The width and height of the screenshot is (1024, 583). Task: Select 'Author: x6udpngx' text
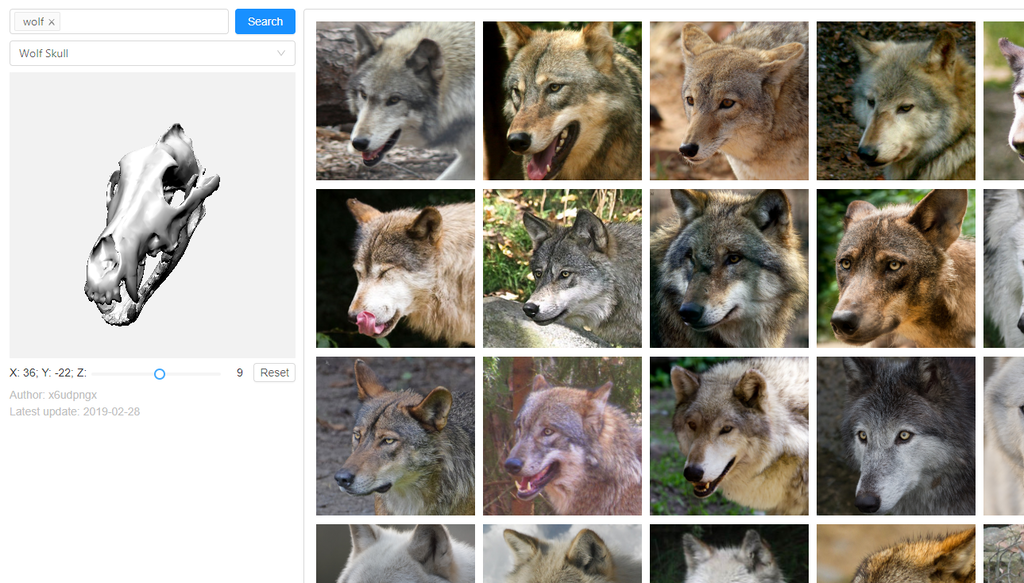click(53, 395)
